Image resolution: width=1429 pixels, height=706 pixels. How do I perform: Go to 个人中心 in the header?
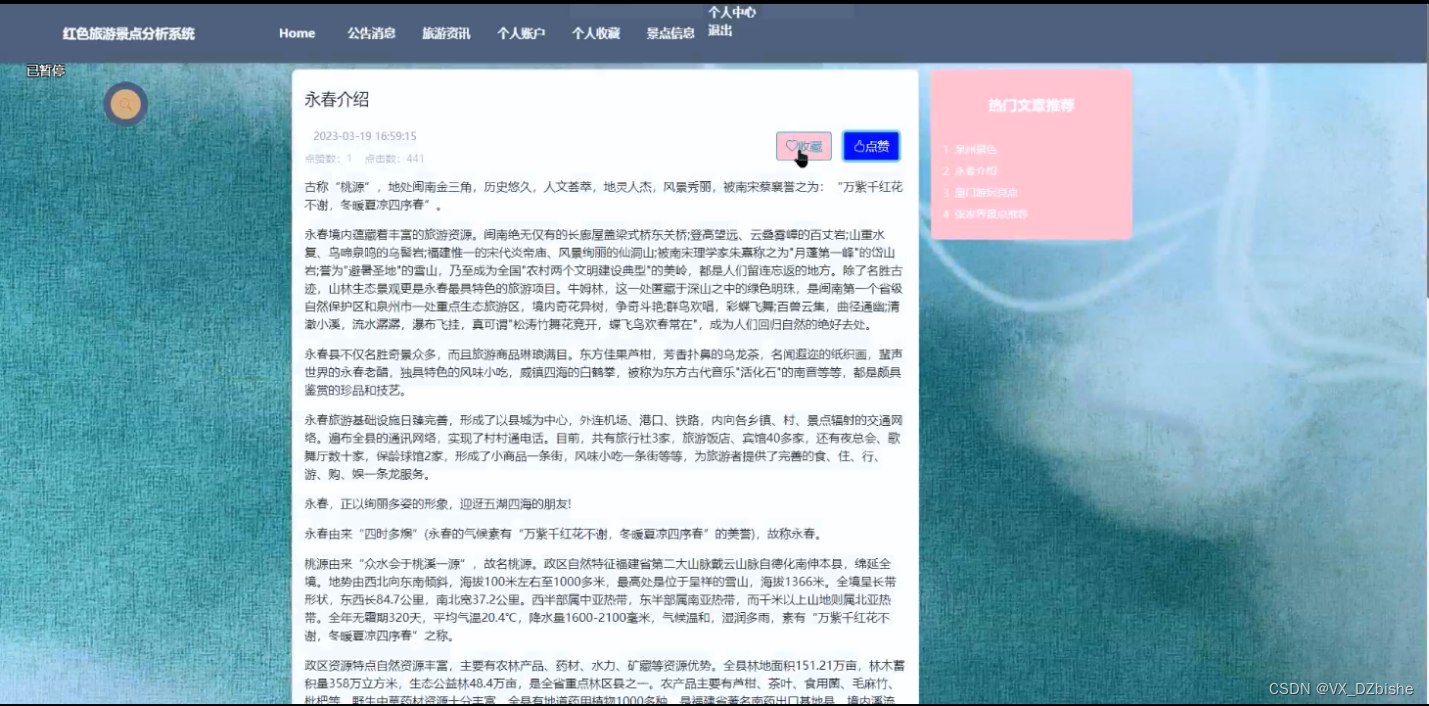pyautogui.click(x=732, y=13)
